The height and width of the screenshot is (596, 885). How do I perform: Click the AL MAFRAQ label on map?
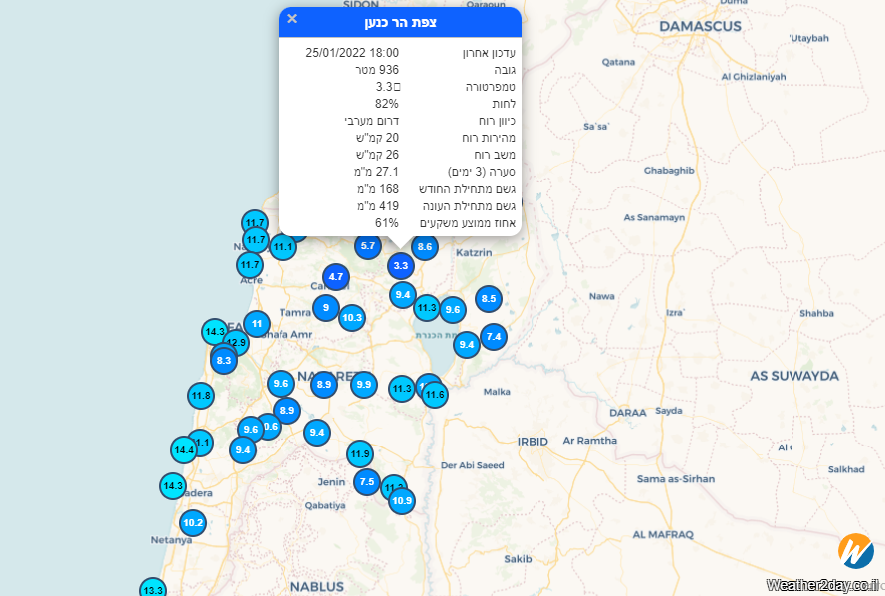[663, 534]
